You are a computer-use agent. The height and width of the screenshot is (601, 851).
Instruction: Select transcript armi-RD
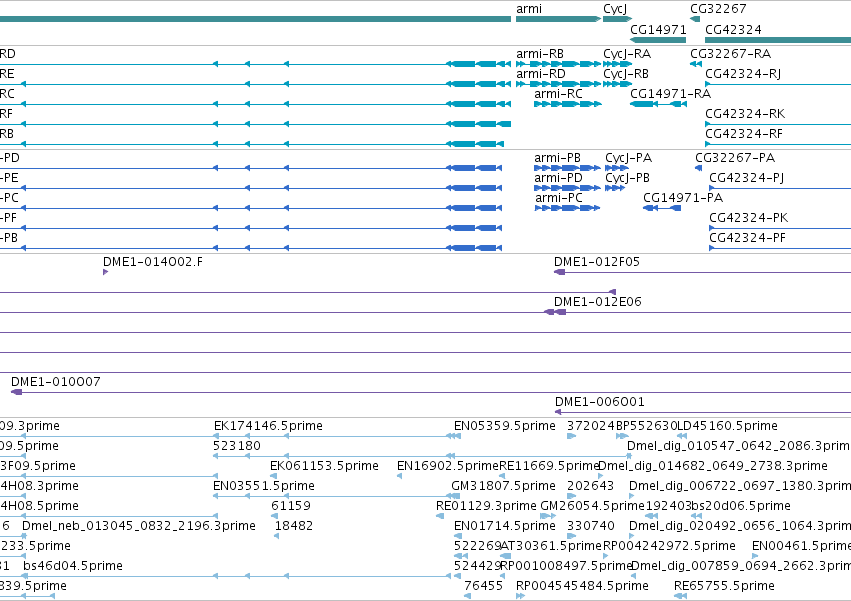coord(541,74)
